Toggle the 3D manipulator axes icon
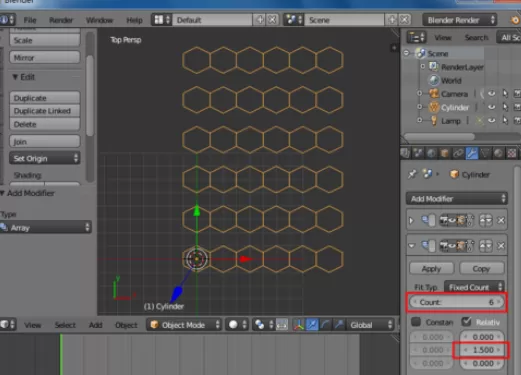 click(298, 324)
